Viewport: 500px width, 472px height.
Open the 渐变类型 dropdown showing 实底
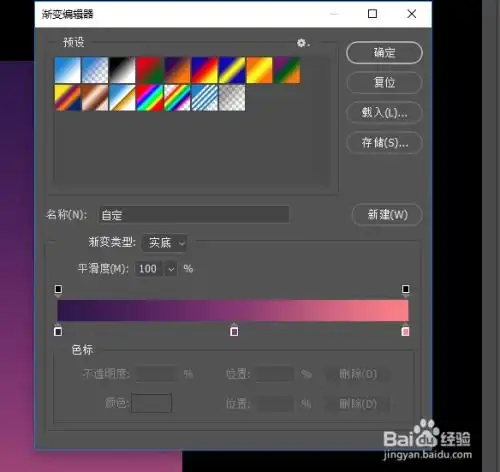tap(164, 242)
